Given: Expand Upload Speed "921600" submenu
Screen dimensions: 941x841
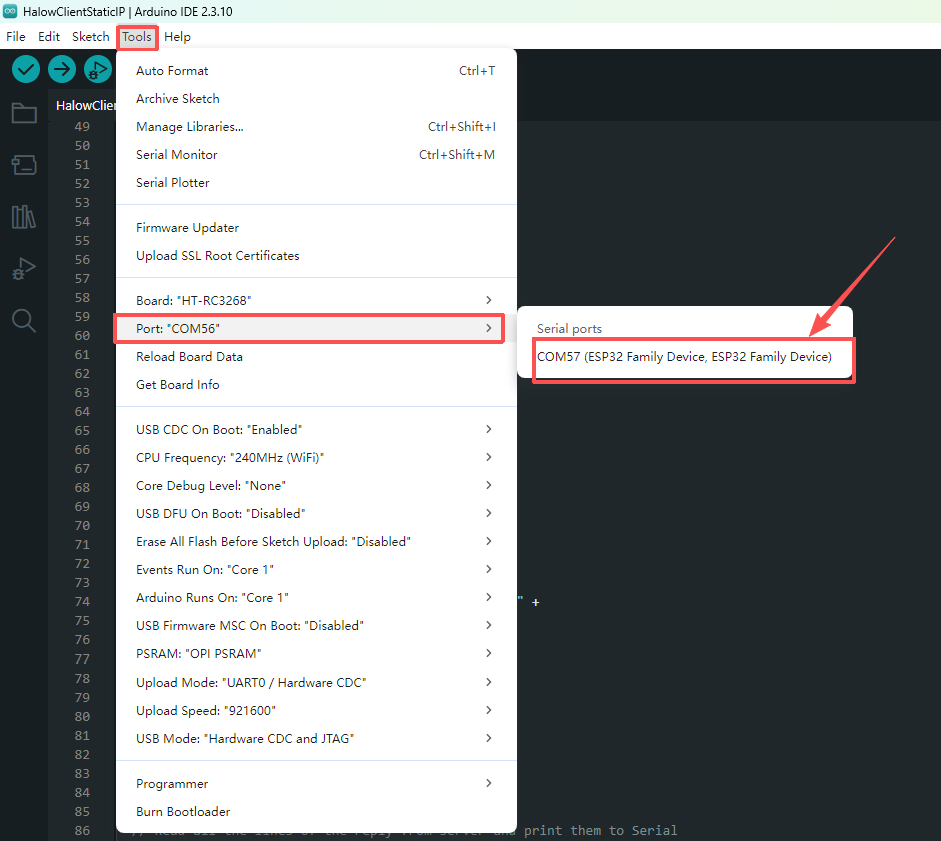Looking at the screenshot, I should coord(316,711).
